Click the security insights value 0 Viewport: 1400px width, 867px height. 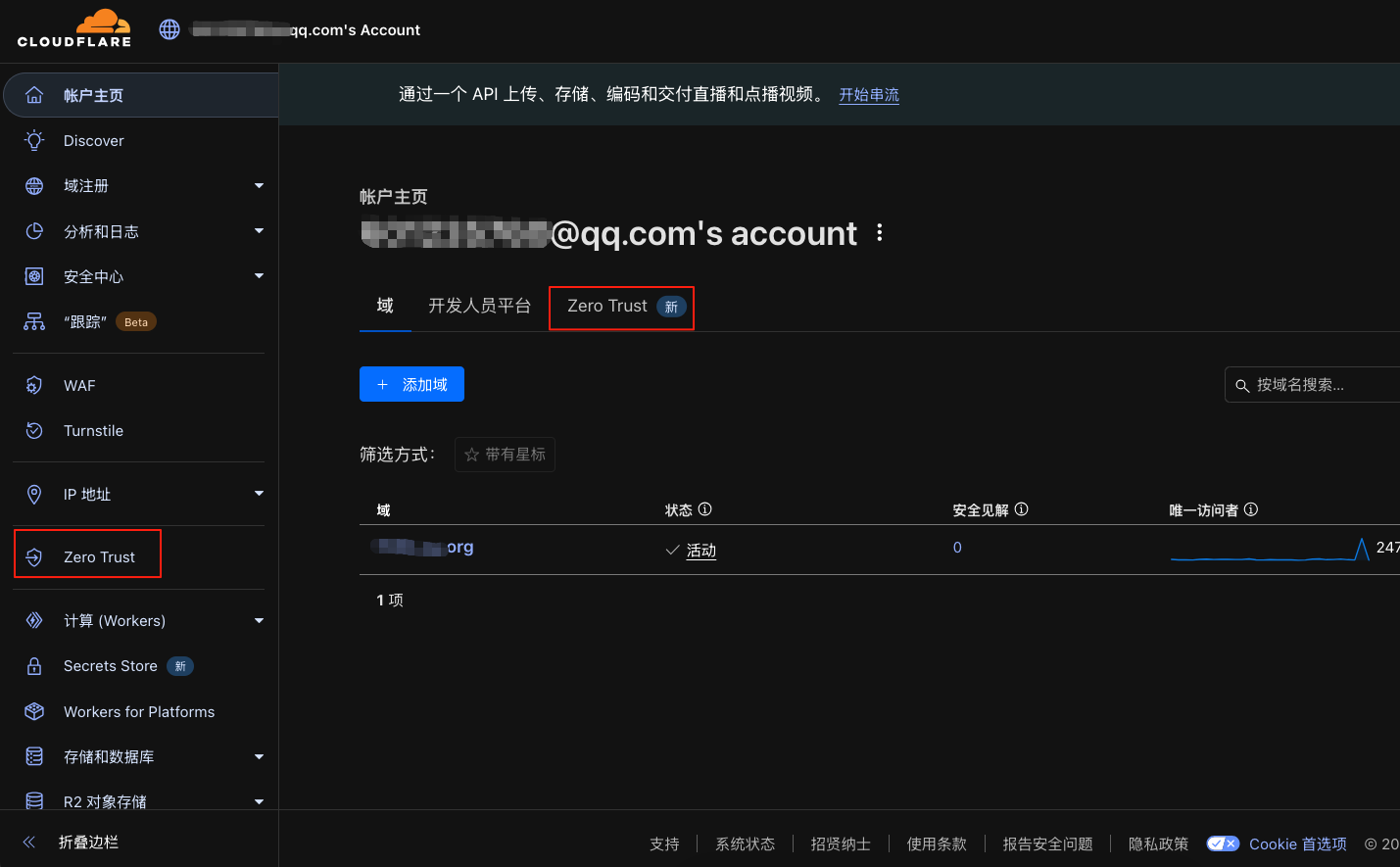957,548
